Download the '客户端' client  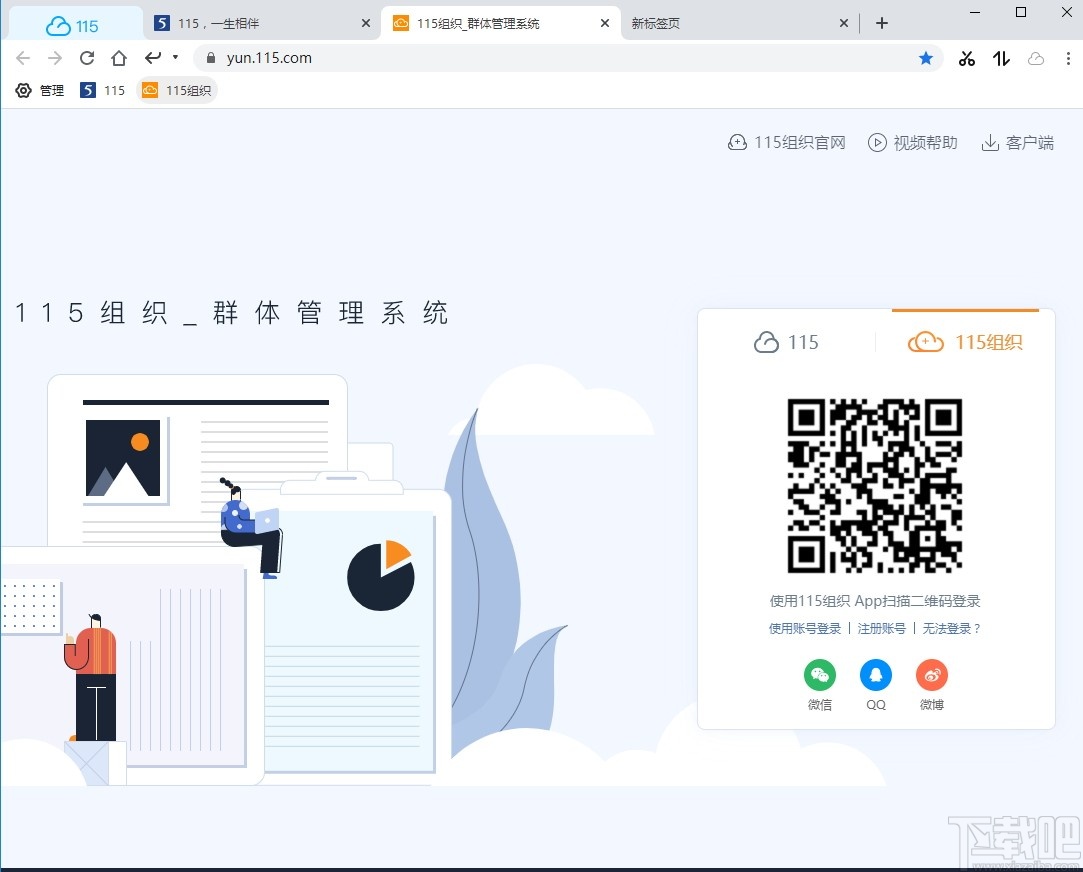click(1017, 142)
